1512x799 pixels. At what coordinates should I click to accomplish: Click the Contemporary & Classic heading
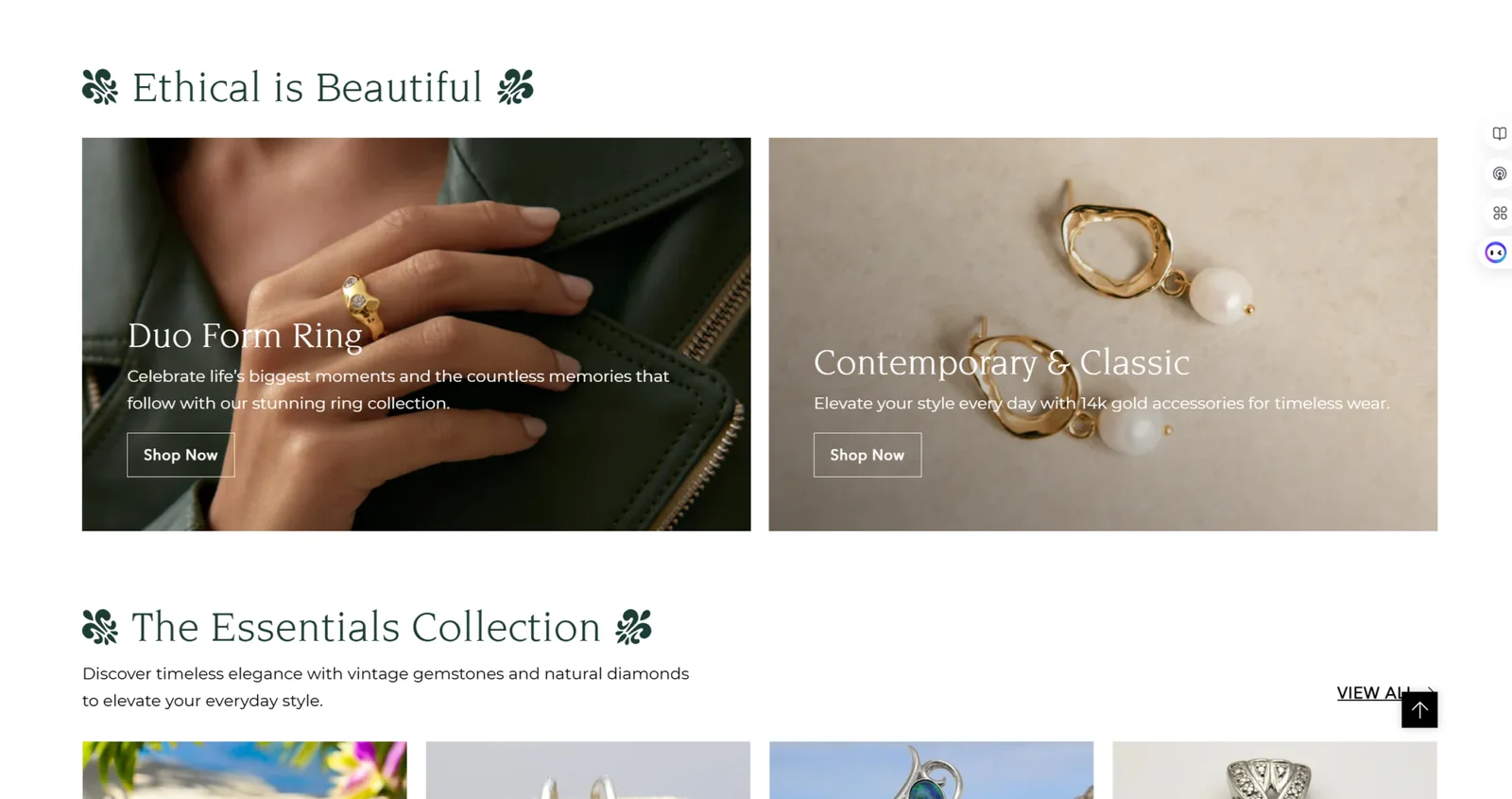click(1001, 362)
